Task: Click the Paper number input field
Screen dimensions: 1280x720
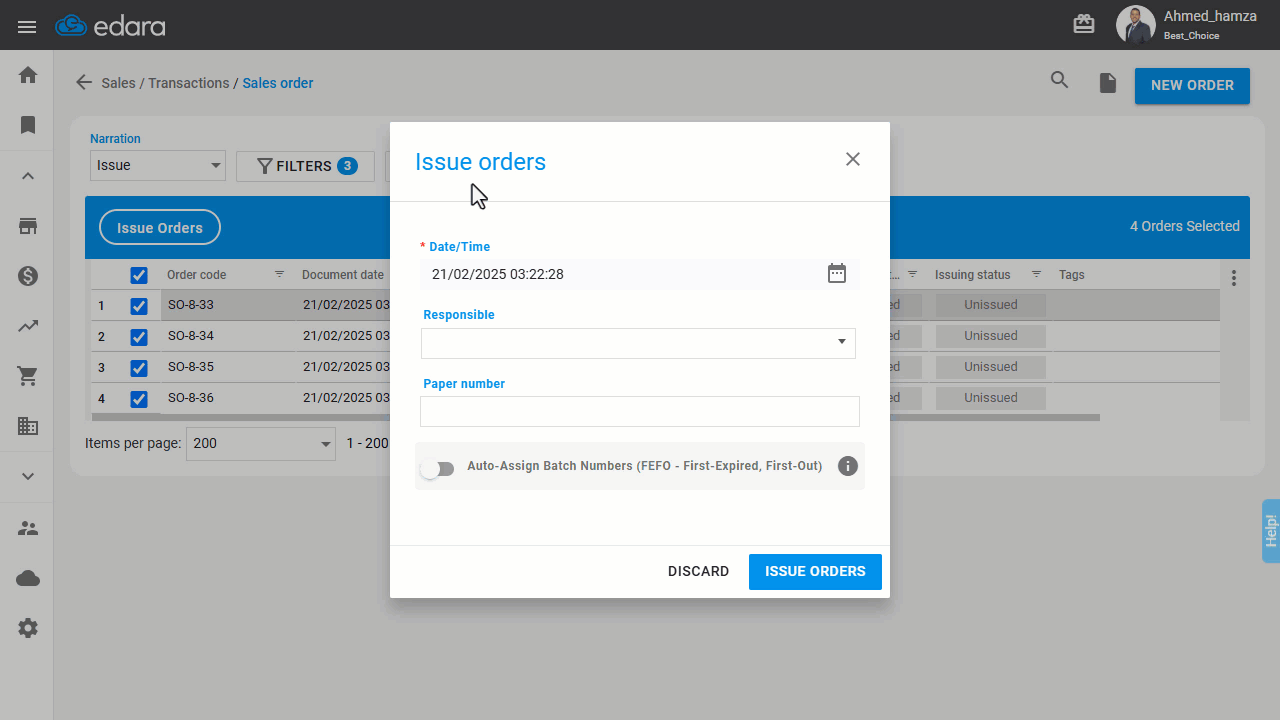Action: pos(640,411)
